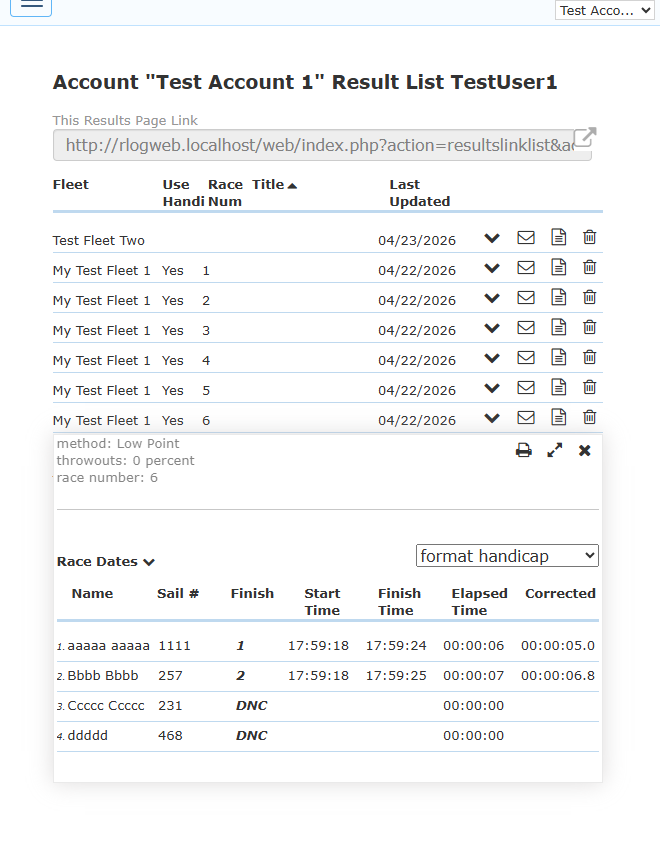The height and width of the screenshot is (843, 660).
Task: Email My Test Fleet 1 race 3 results
Action: coord(526,328)
